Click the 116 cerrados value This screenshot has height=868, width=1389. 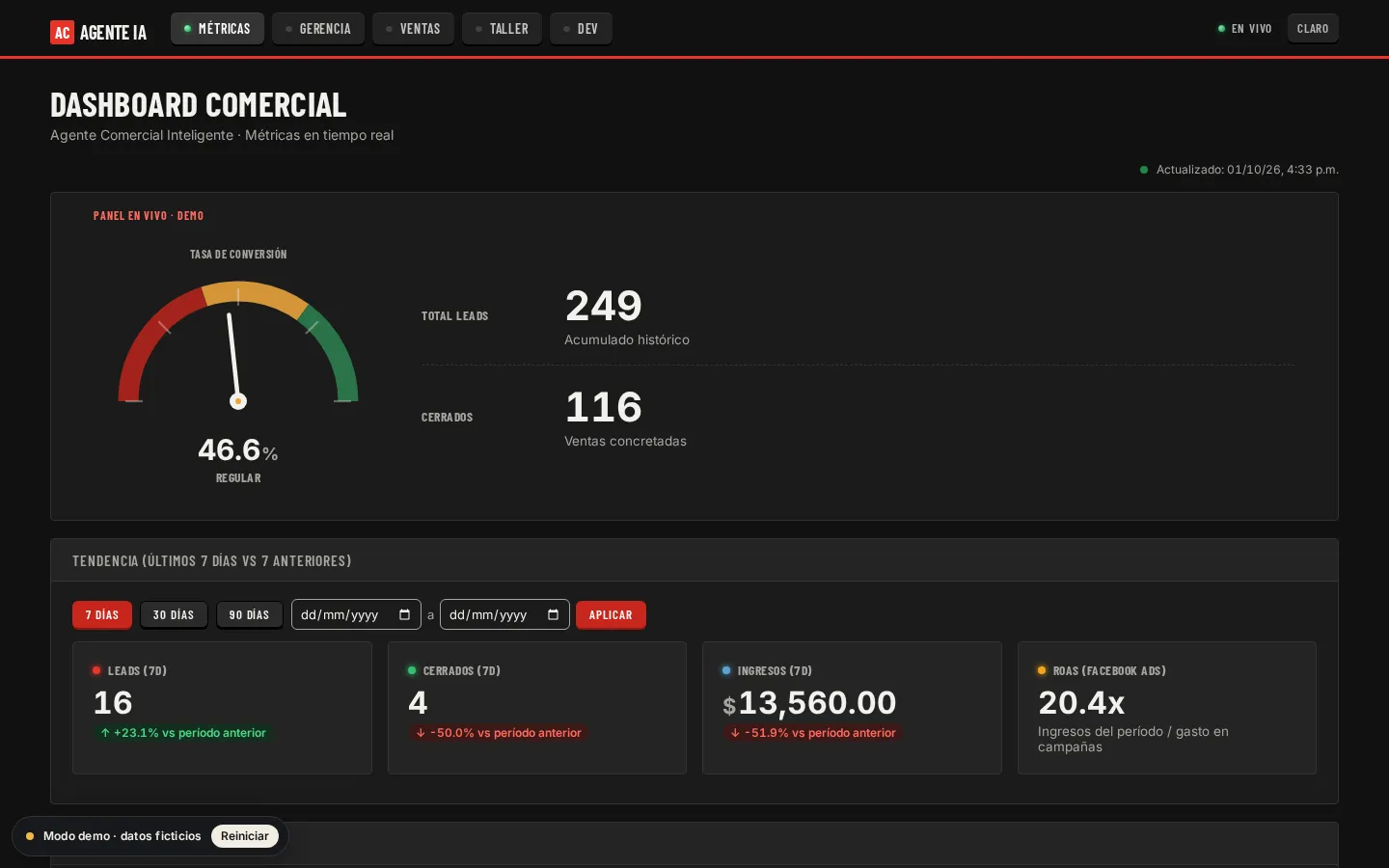pos(604,407)
